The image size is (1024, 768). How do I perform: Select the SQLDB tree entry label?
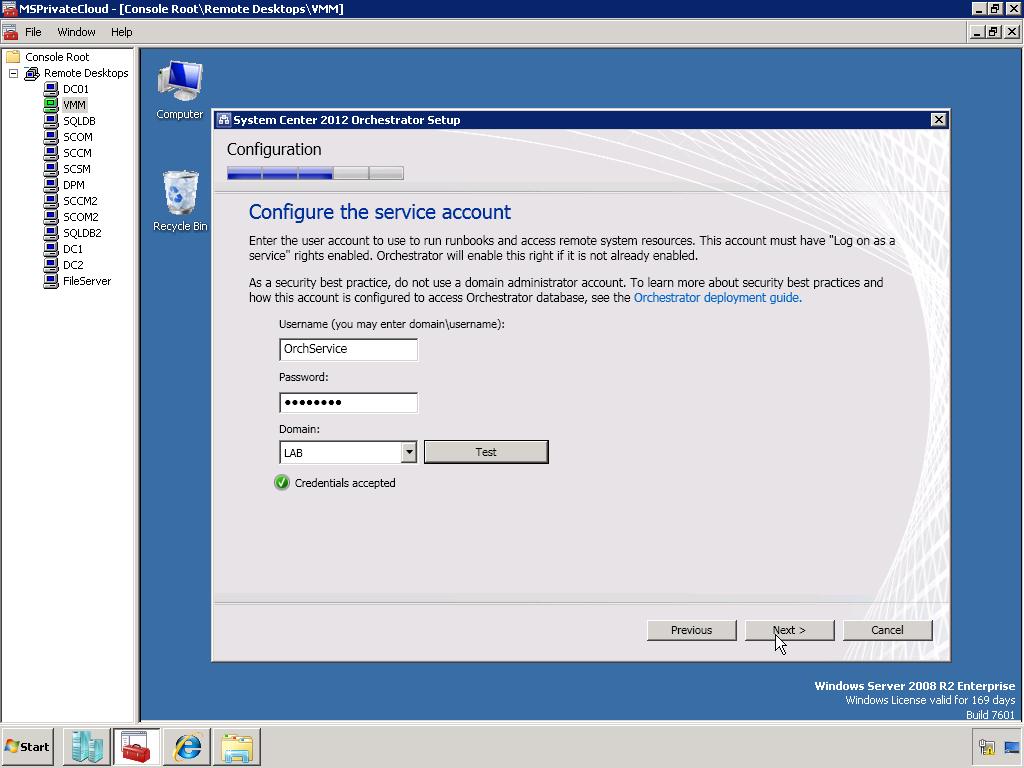pyautogui.click(x=79, y=121)
